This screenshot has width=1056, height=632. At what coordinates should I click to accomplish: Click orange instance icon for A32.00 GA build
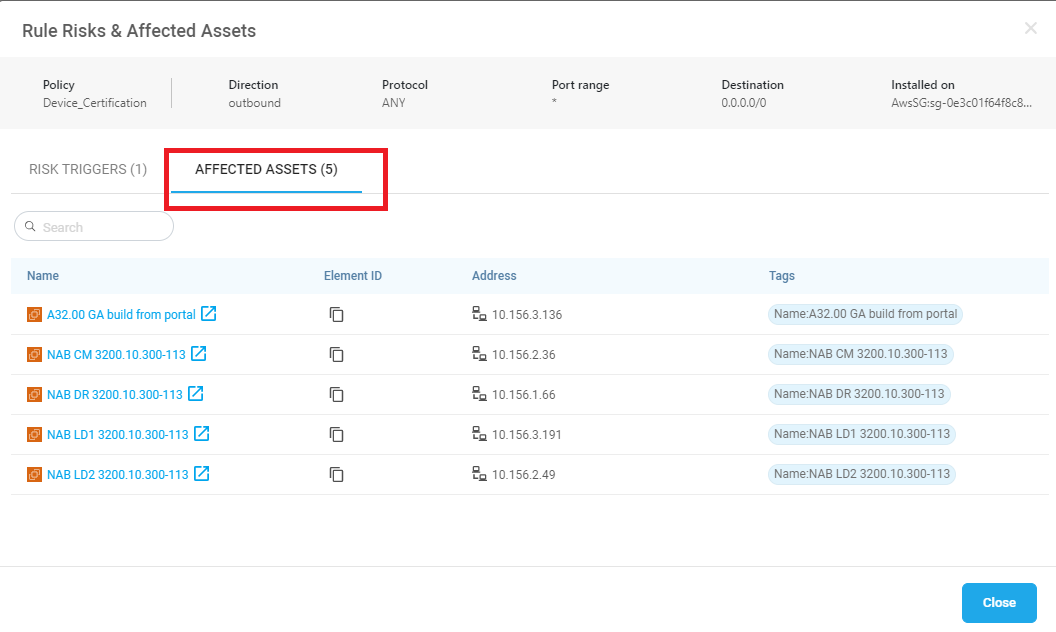point(34,315)
